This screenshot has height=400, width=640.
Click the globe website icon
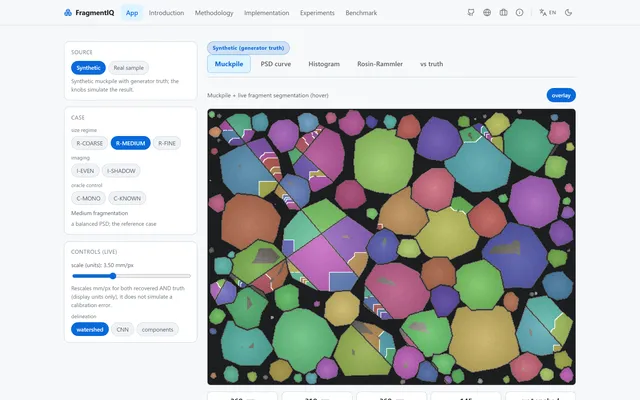pyautogui.click(x=487, y=13)
